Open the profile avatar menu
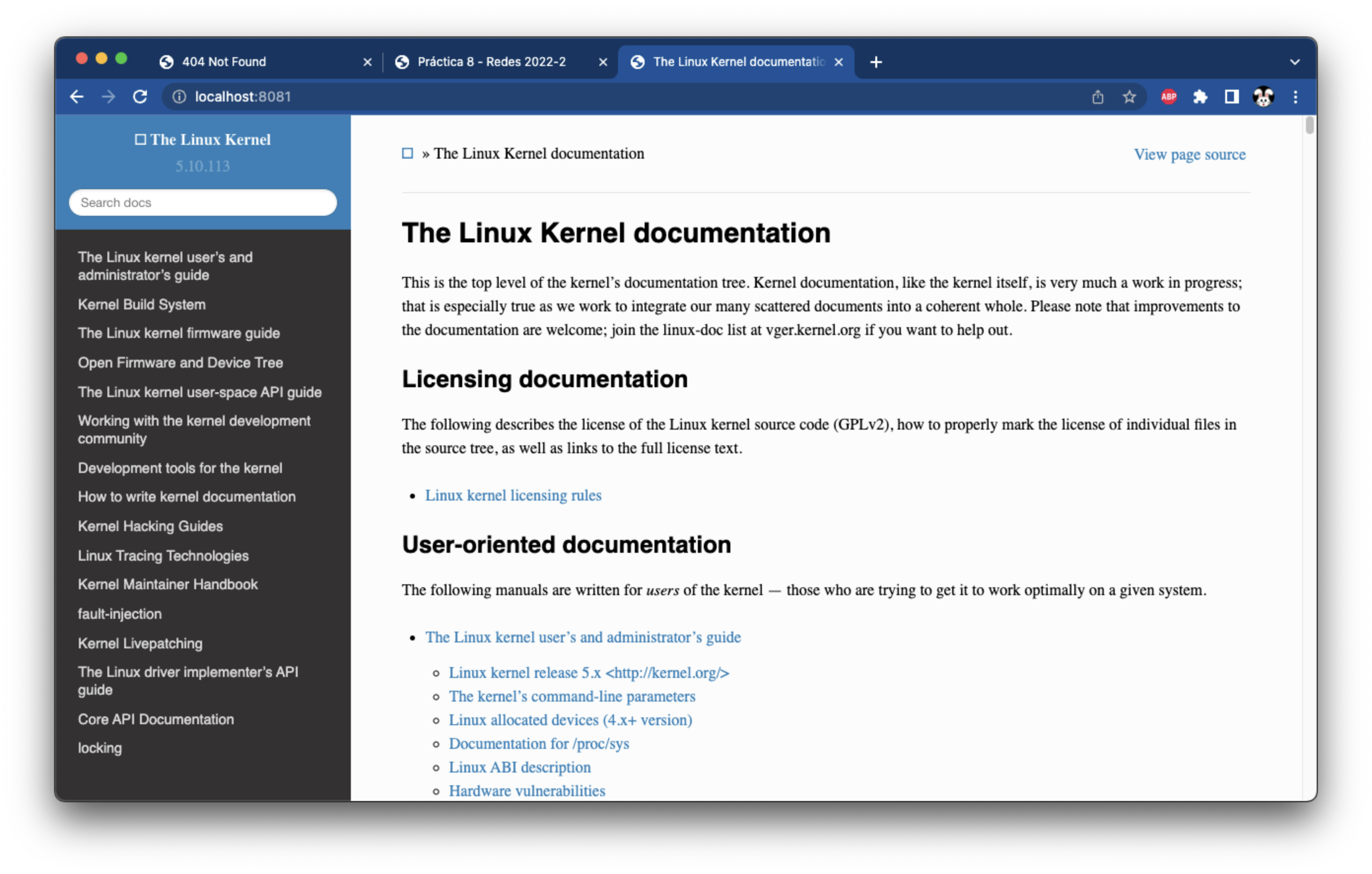This screenshot has width=1372, height=874. pyautogui.click(x=1263, y=97)
